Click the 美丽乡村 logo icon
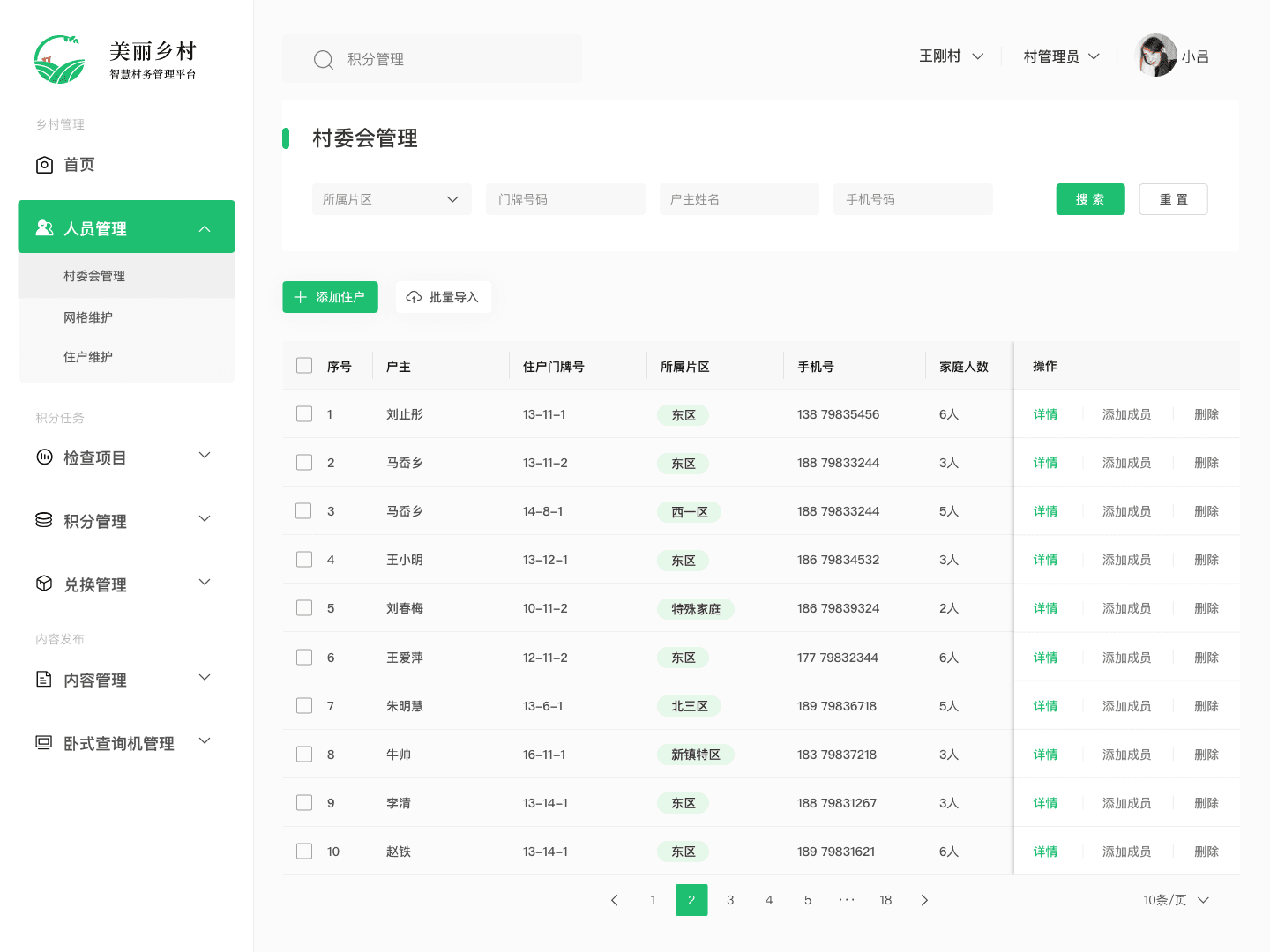Image resolution: width=1270 pixels, height=952 pixels. [60, 60]
